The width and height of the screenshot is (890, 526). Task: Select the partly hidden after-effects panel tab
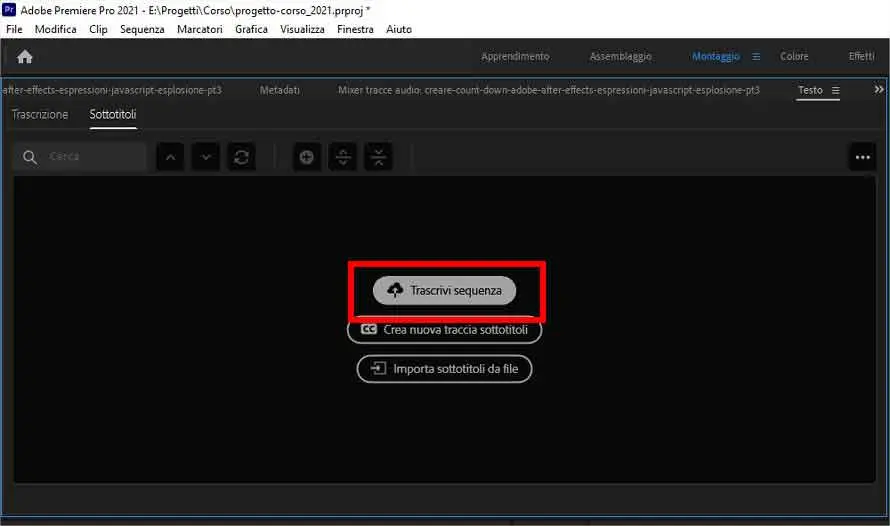pos(112,90)
